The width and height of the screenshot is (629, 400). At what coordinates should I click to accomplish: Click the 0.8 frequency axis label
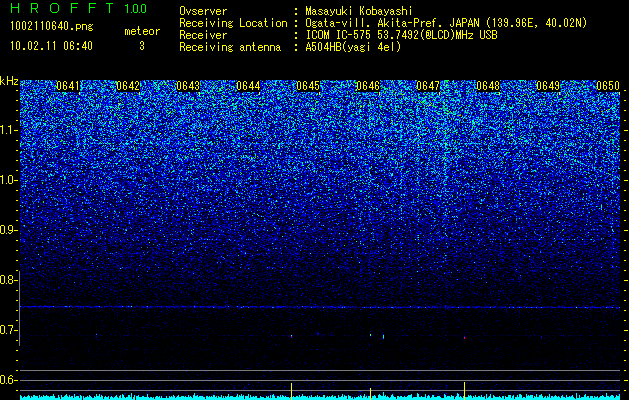pyautogui.click(x=9, y=280)
